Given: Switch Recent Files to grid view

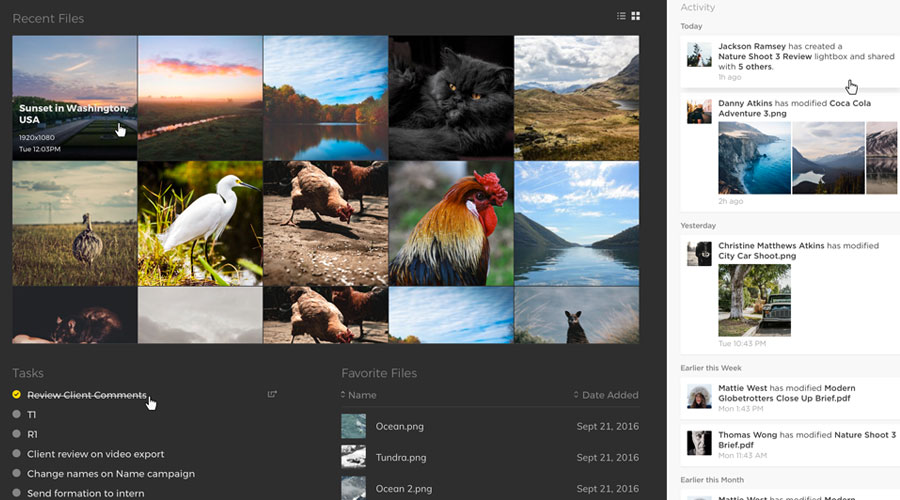Looking at the screenshot, I should point(635,16).
